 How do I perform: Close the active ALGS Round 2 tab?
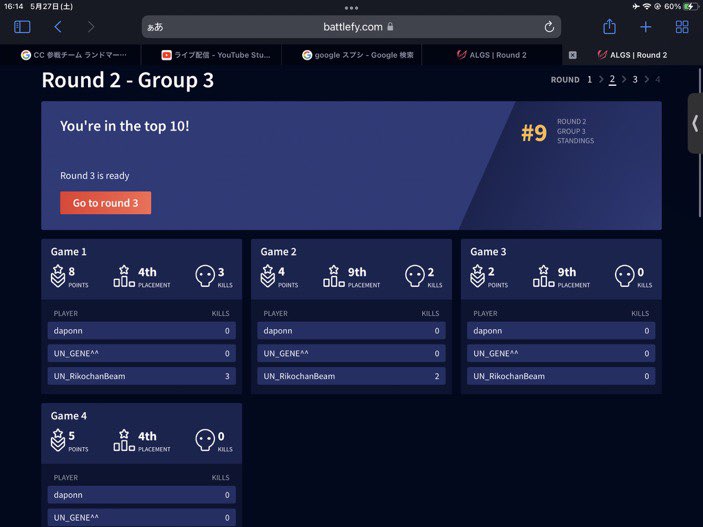pos(573,55)
